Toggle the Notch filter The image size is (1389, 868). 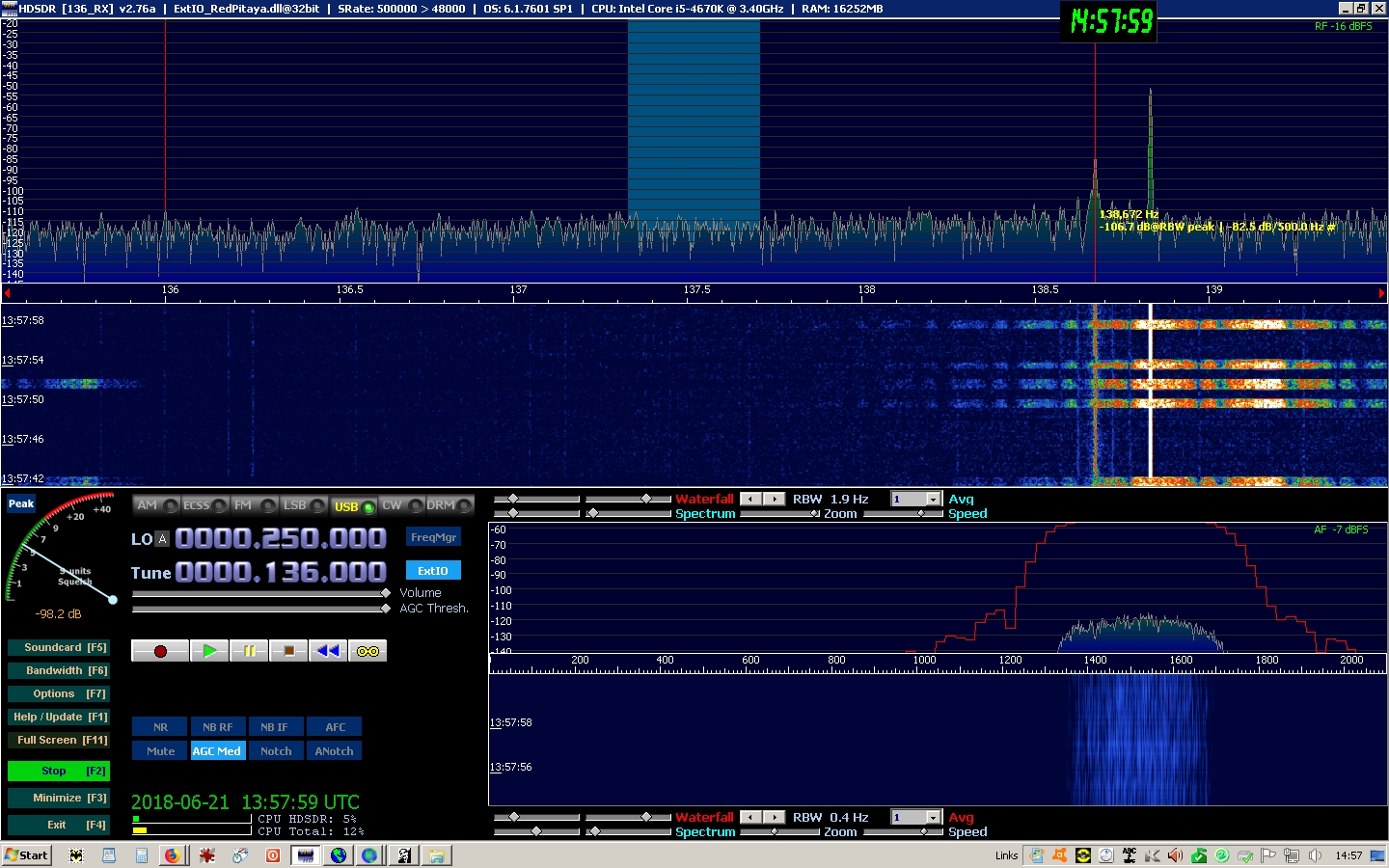(275, 751)
